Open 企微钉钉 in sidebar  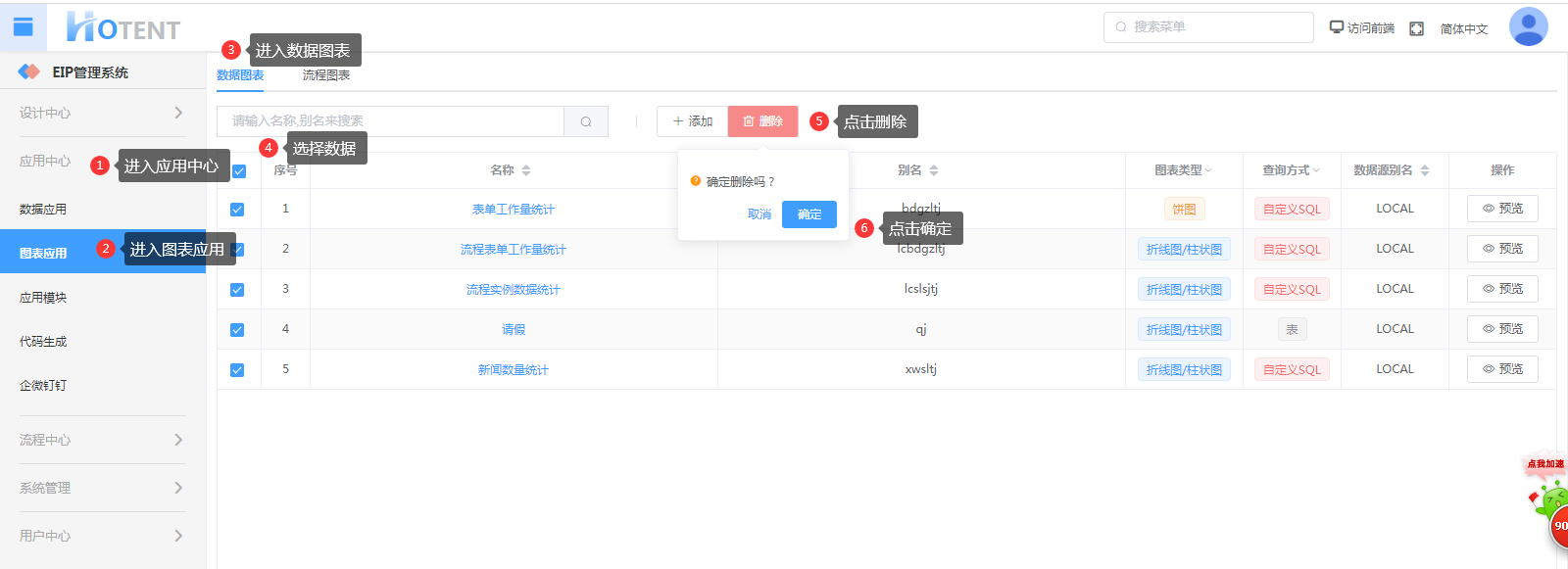pyautogui.click(x=103, y=385)
